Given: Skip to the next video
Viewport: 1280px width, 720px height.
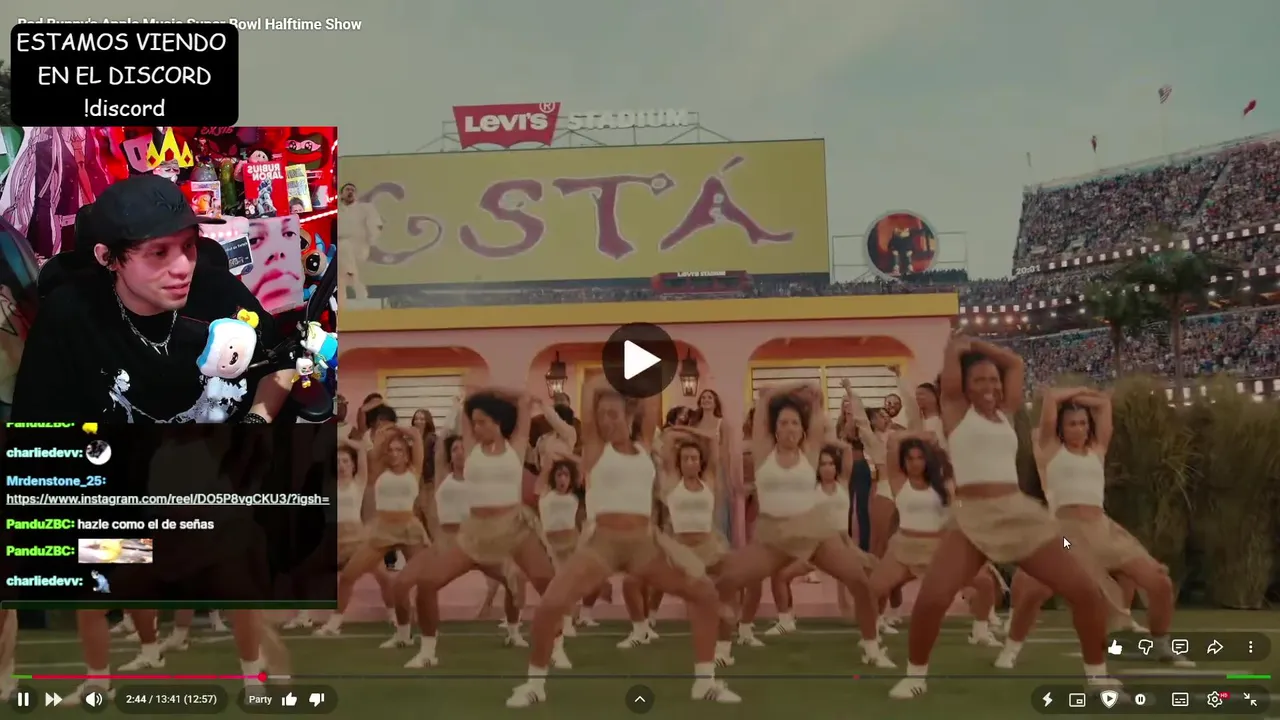Looking at the screenshot, I should (x=54, y=699).
